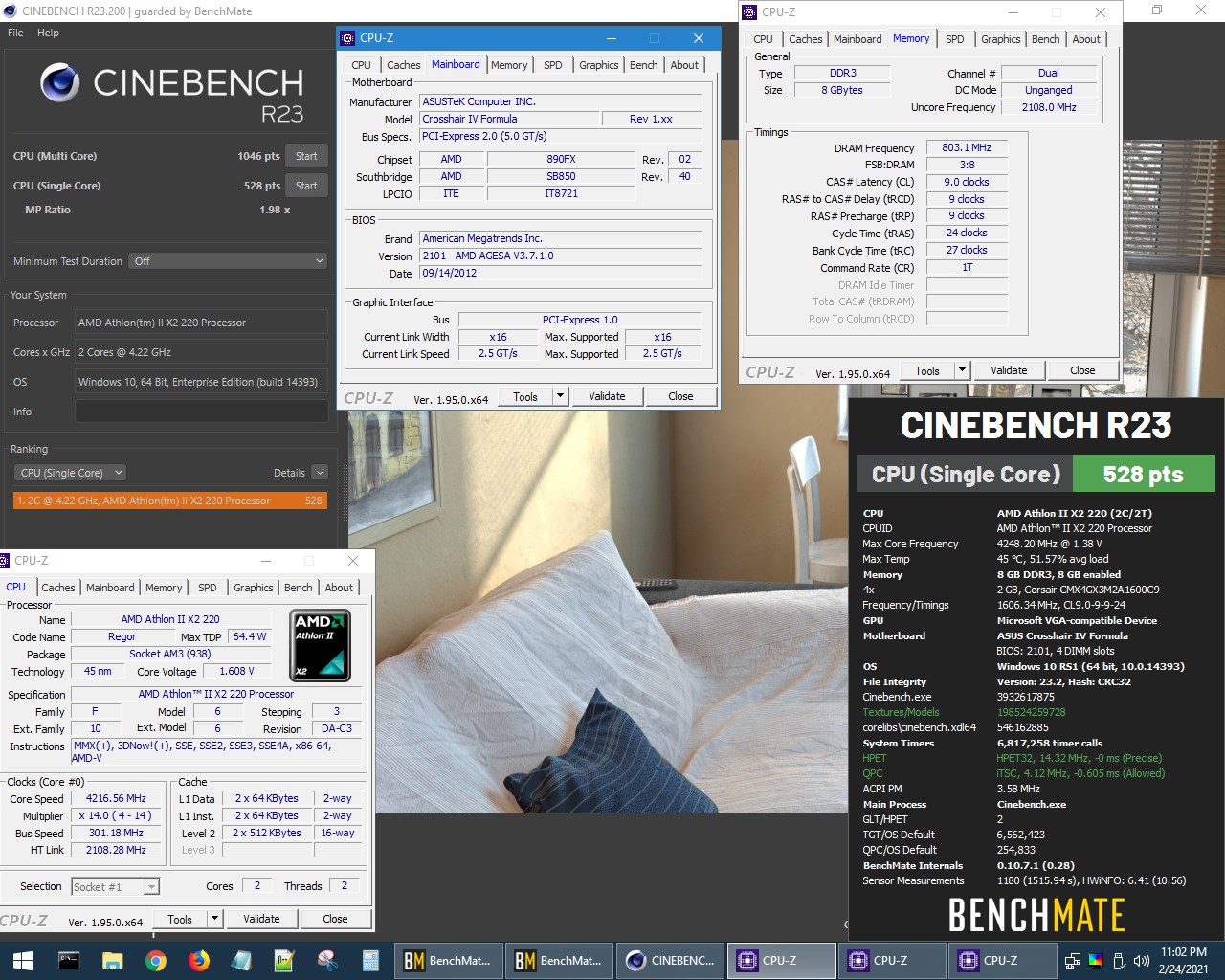
Task: Open Cinebench Help menu
Action: click(48, 33)
